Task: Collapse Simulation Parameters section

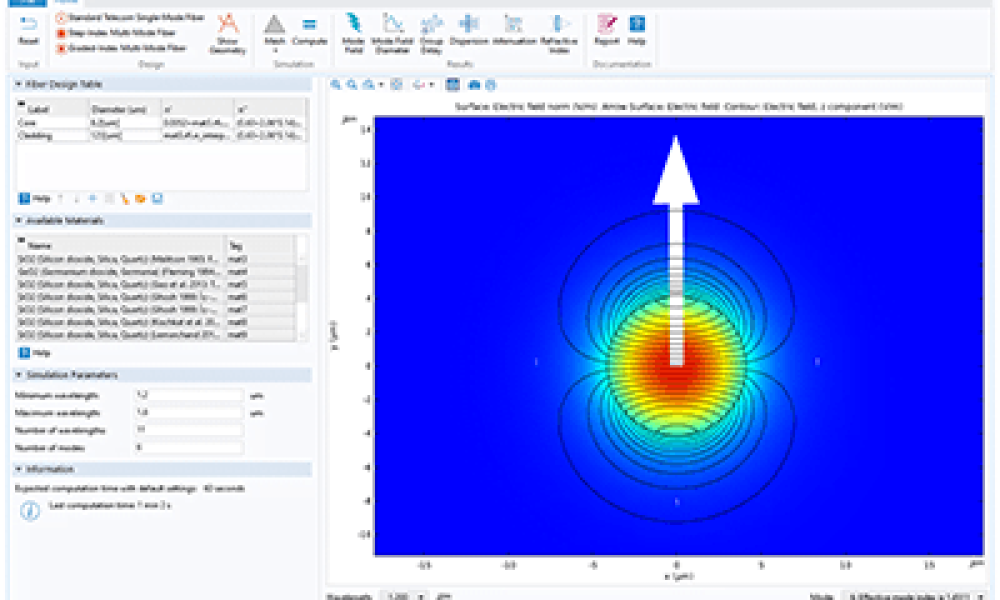Action: click(18, 375)
